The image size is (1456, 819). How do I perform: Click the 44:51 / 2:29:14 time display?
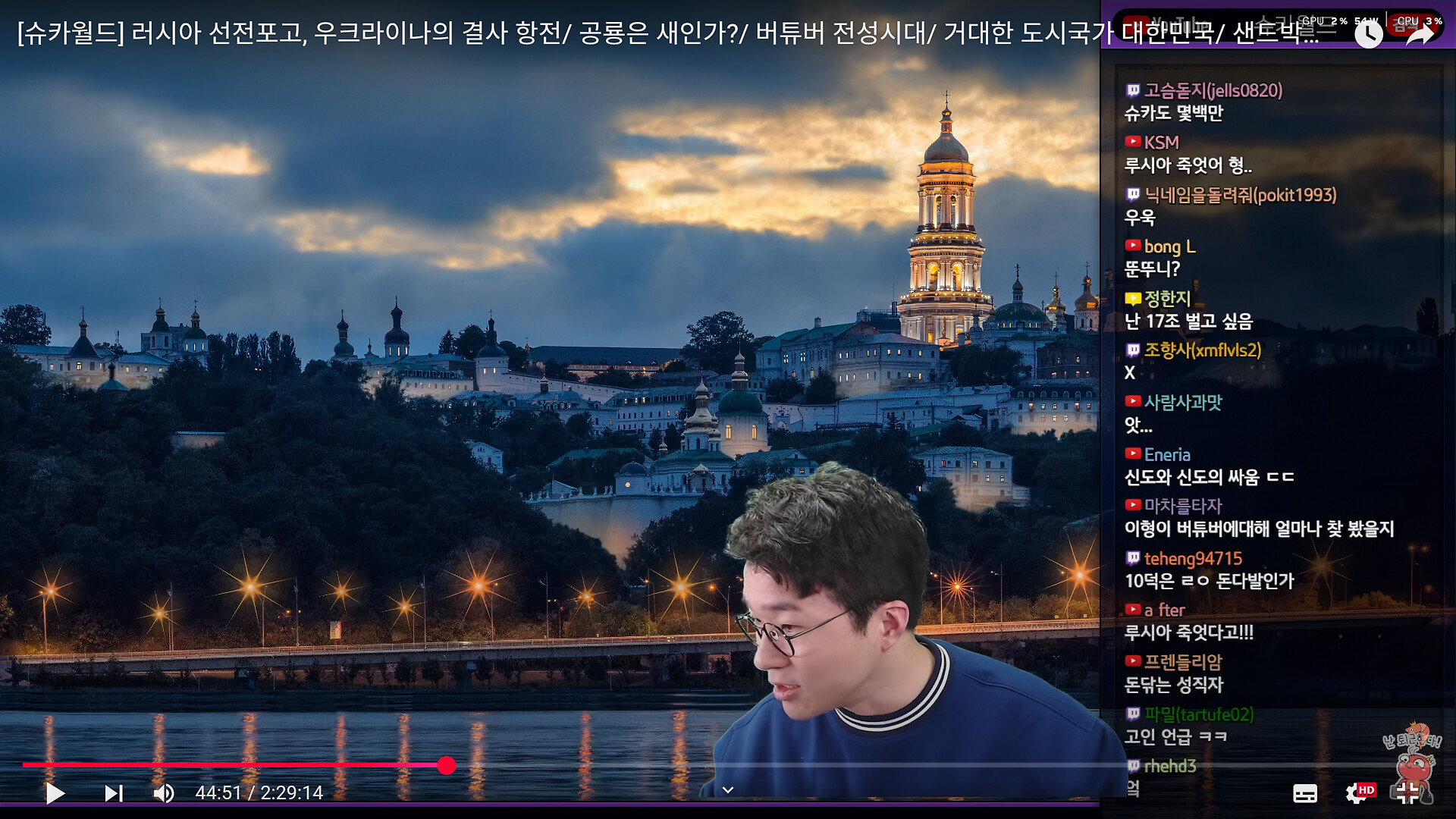(x=259, y=793)
